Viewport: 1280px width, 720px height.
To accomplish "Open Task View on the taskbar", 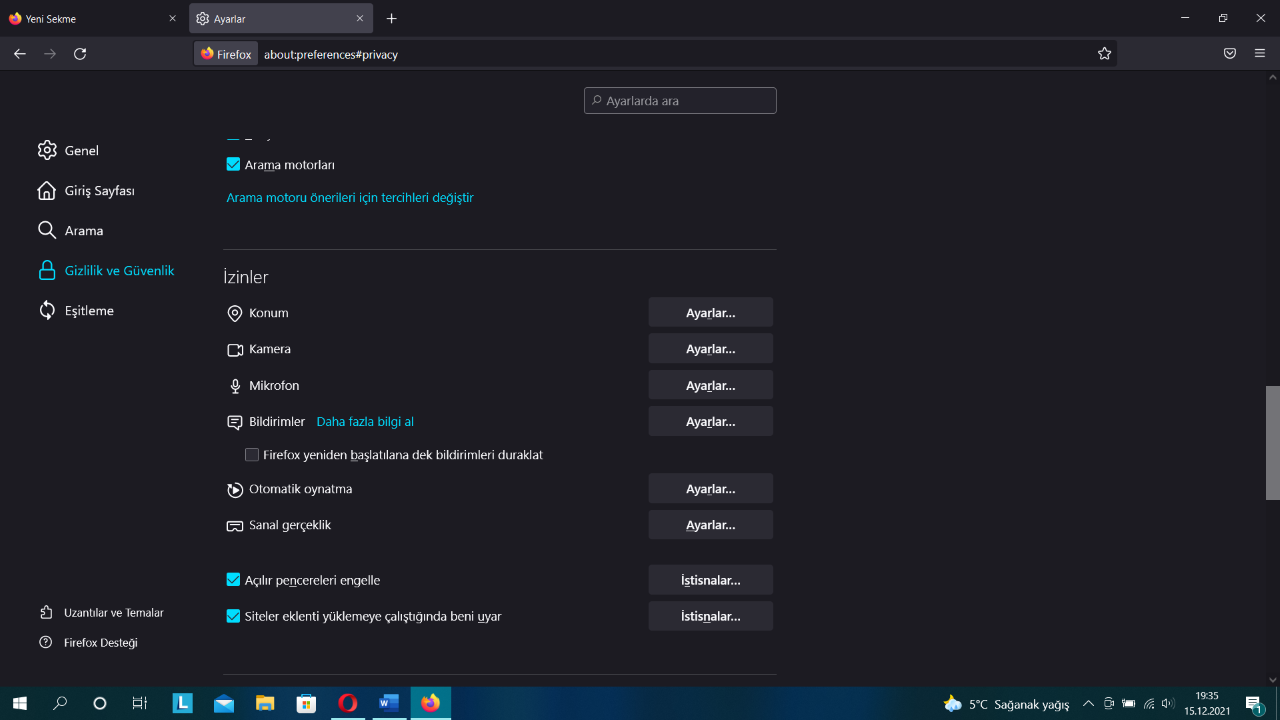I will point(140,703).
